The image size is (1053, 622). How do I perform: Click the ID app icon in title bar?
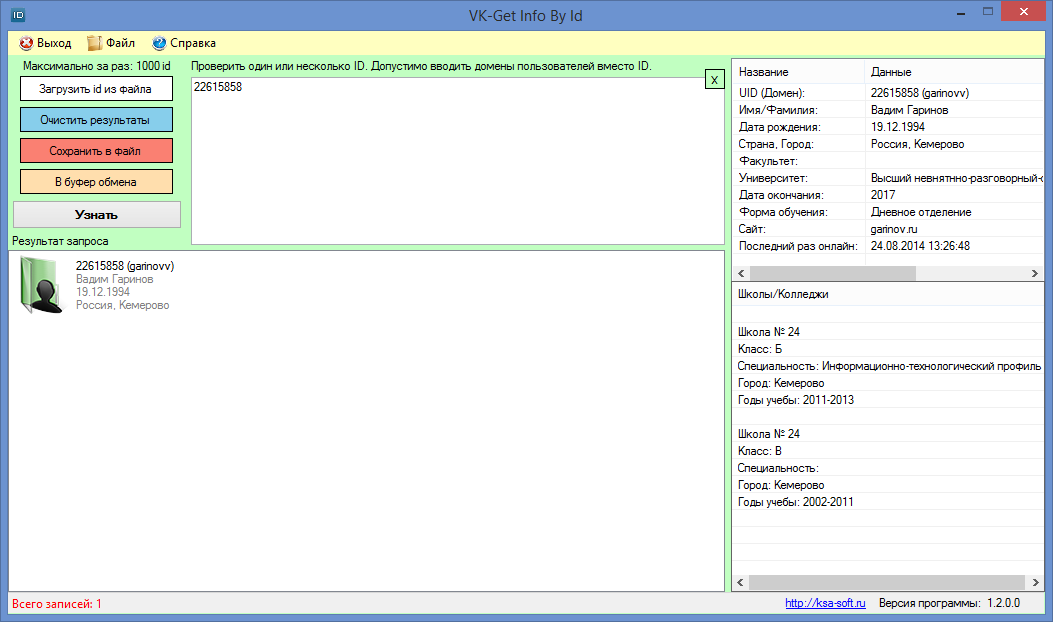tap(18, 15)
